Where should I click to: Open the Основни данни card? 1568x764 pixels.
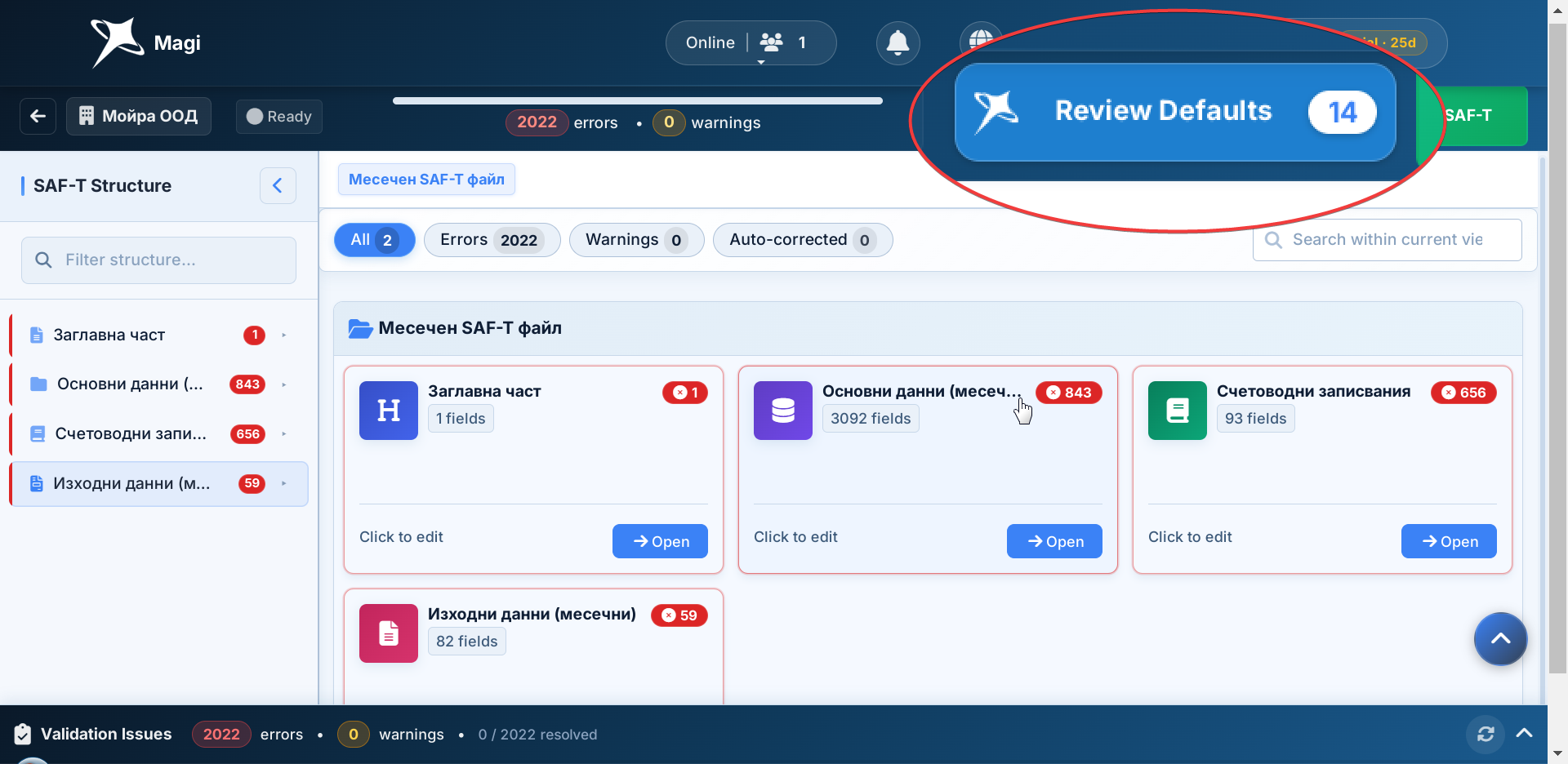point(1054,541)
